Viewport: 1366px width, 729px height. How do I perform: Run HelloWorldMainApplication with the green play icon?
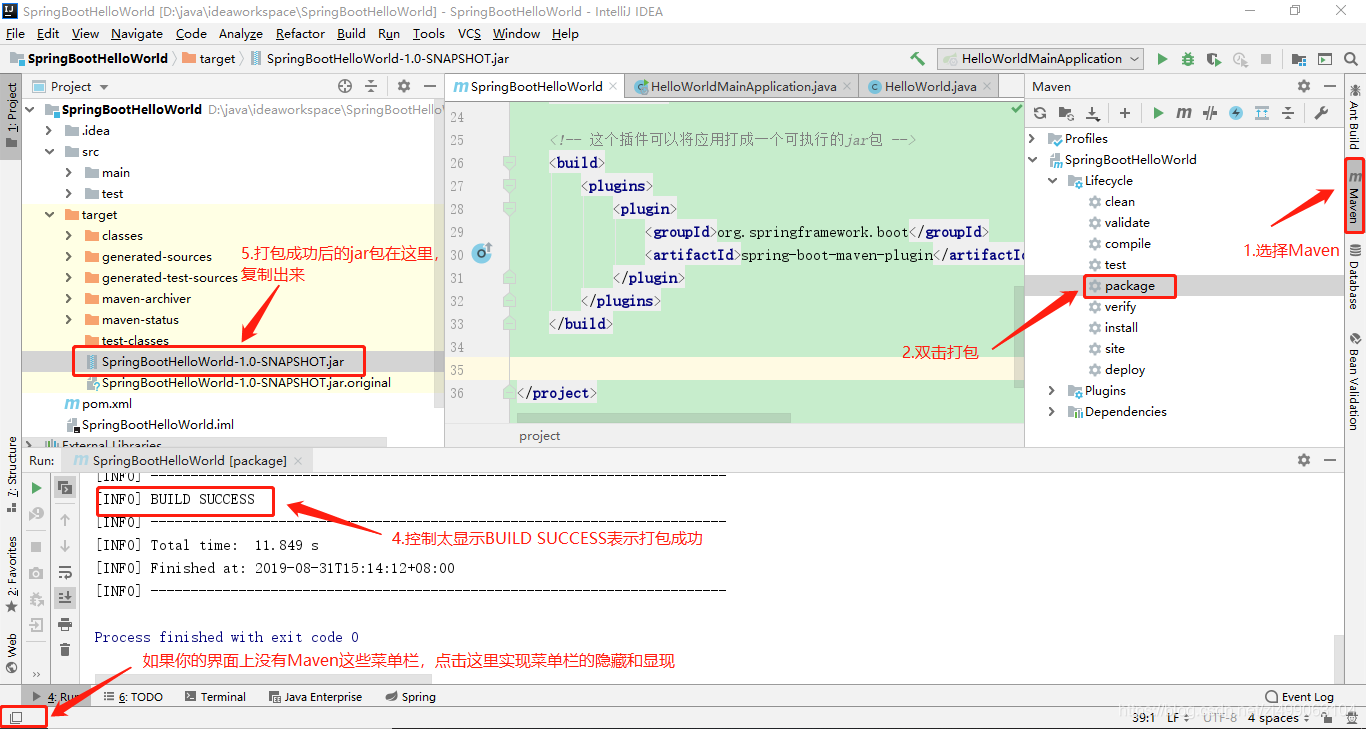(x=1162, y=59)
